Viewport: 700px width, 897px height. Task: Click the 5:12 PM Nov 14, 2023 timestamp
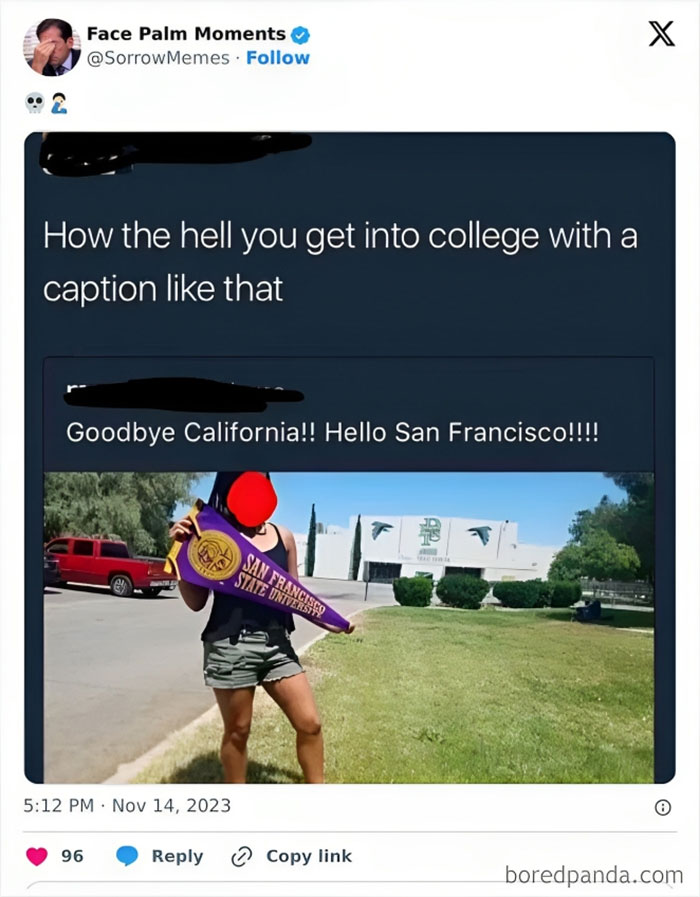coord(127,805)
